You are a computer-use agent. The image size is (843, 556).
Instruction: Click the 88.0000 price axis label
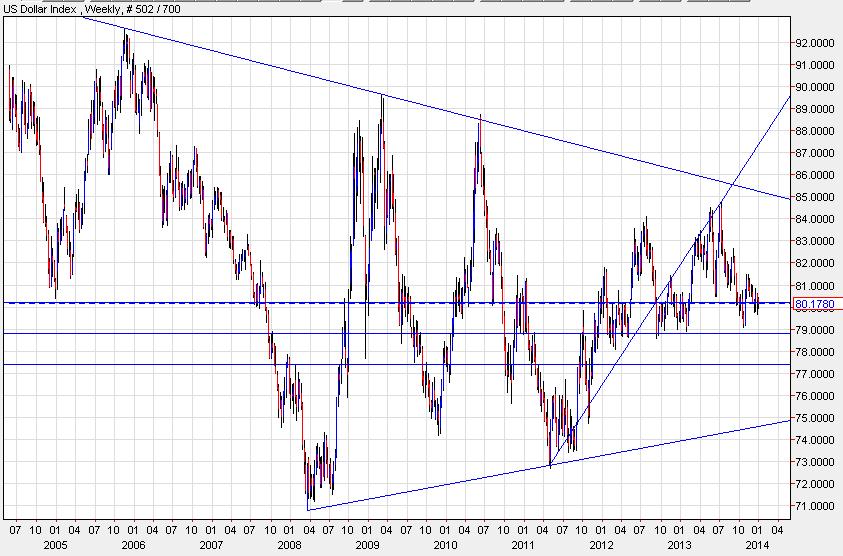click(x=815, y=131)
